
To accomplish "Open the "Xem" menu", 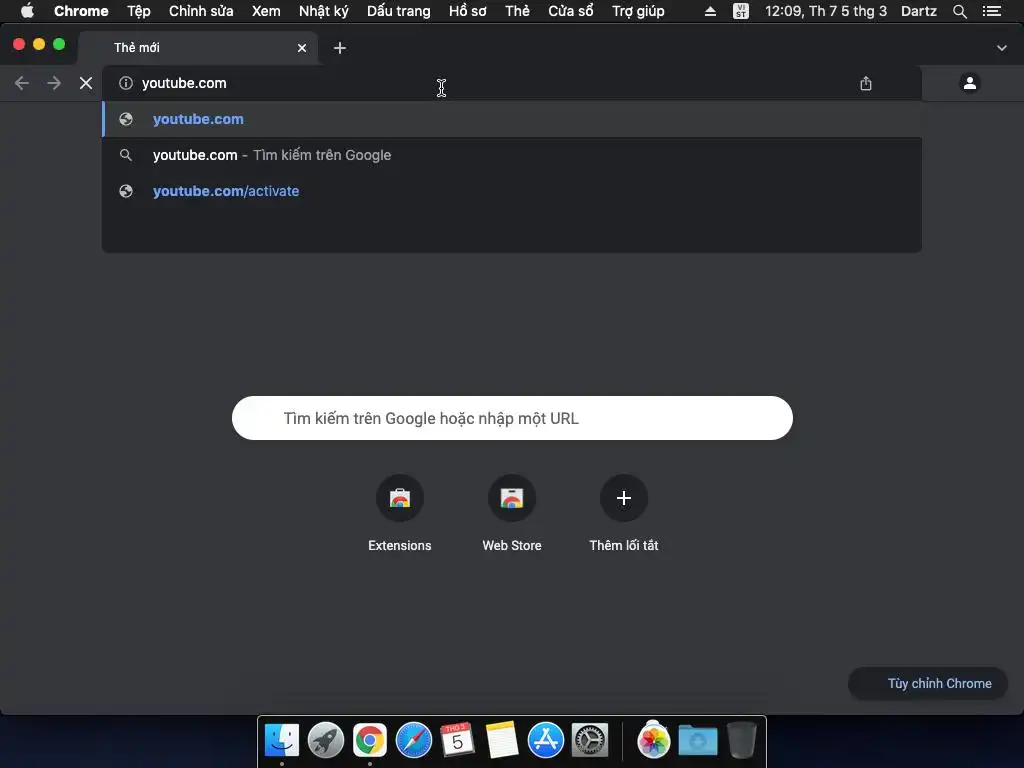I will (266, 11).
